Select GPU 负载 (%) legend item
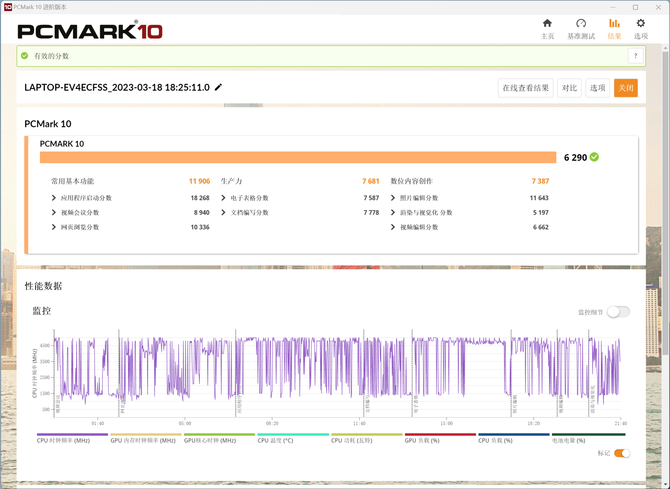This screenshot has width=670, height=489. pos(440,438)
